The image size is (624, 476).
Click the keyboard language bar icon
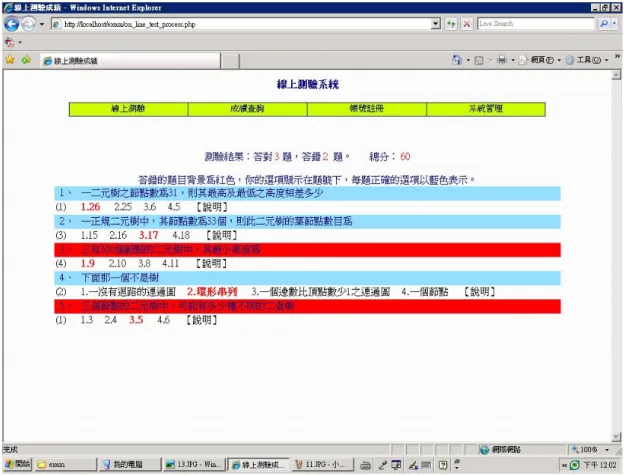tap(365, 465)
